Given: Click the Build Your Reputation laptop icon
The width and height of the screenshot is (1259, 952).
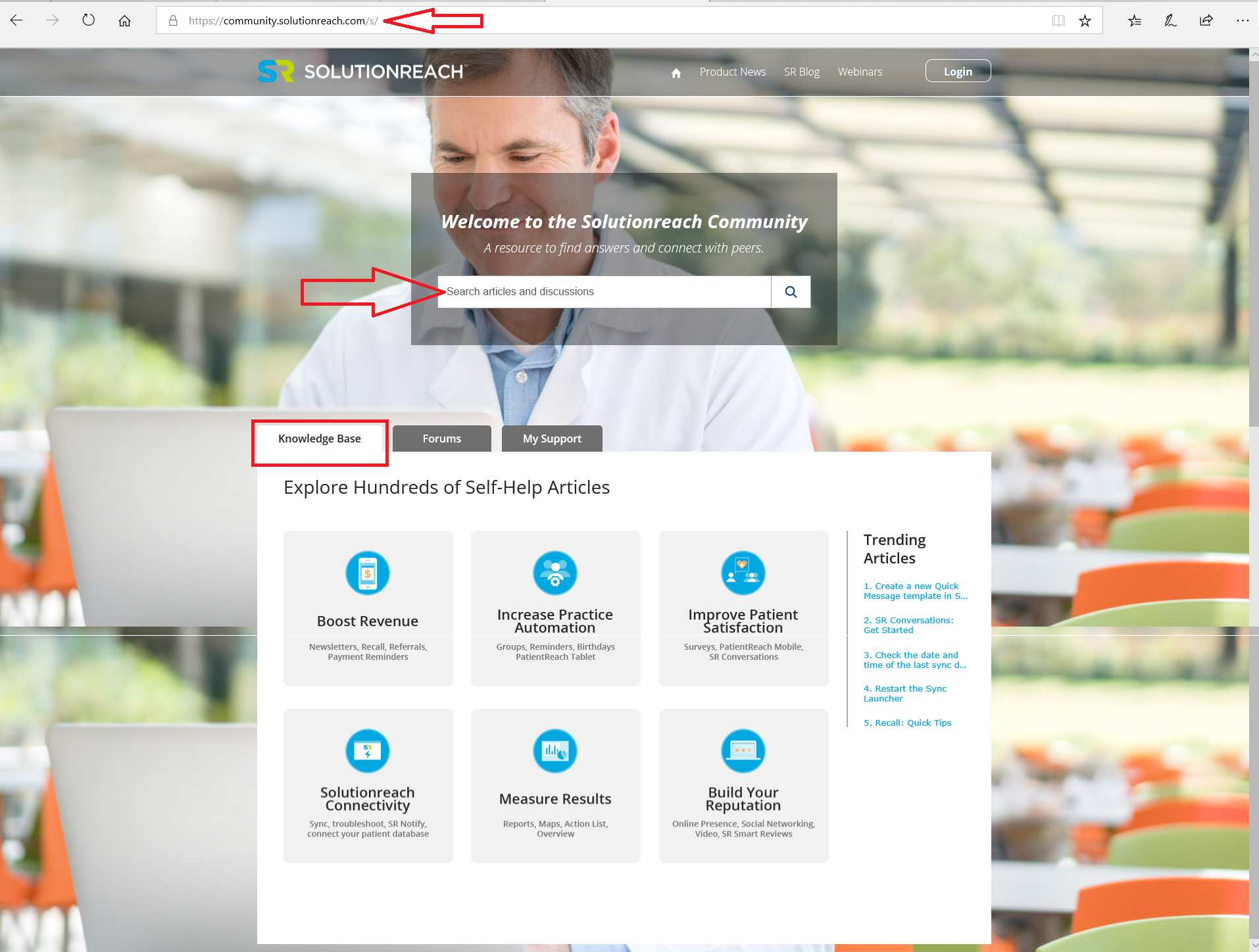Looking at the screenshot, I should click(x=743, y=751).
